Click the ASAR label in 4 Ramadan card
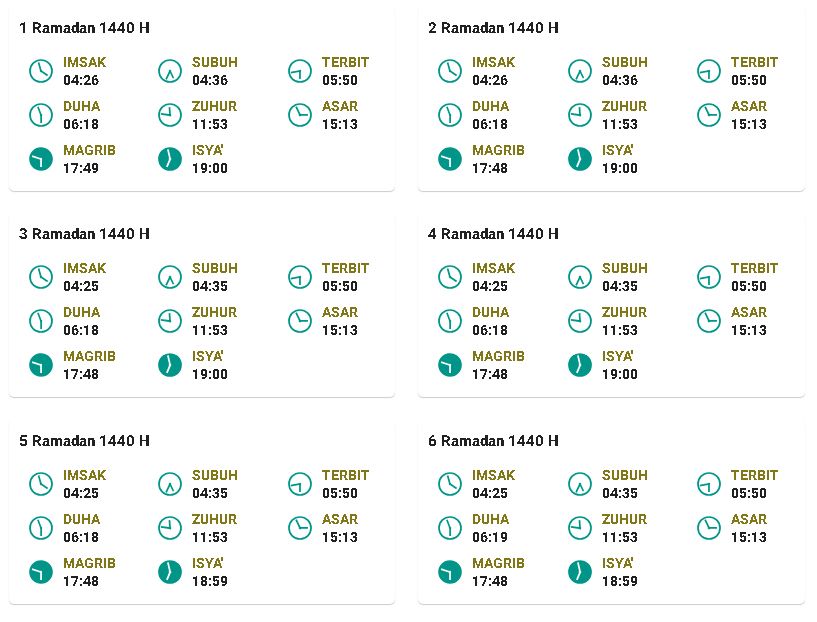Image resolution: width=817 pixels, height=622 pixels. 749,313
